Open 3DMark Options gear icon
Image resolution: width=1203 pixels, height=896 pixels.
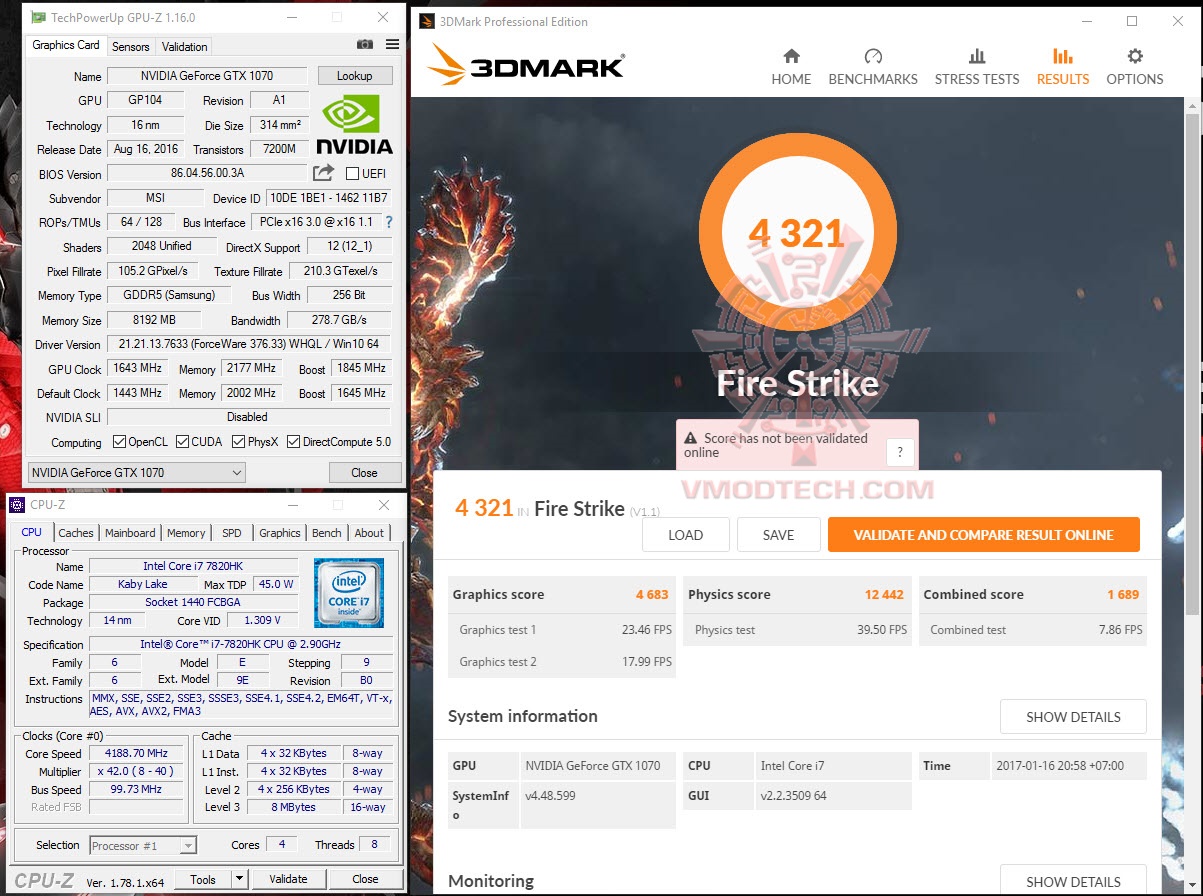click(1135, 56)
